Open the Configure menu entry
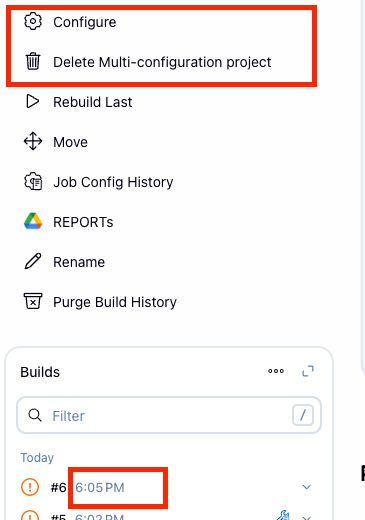Image resolution: width=365 pixels, height=520 pixels. (x=85, y=22)
